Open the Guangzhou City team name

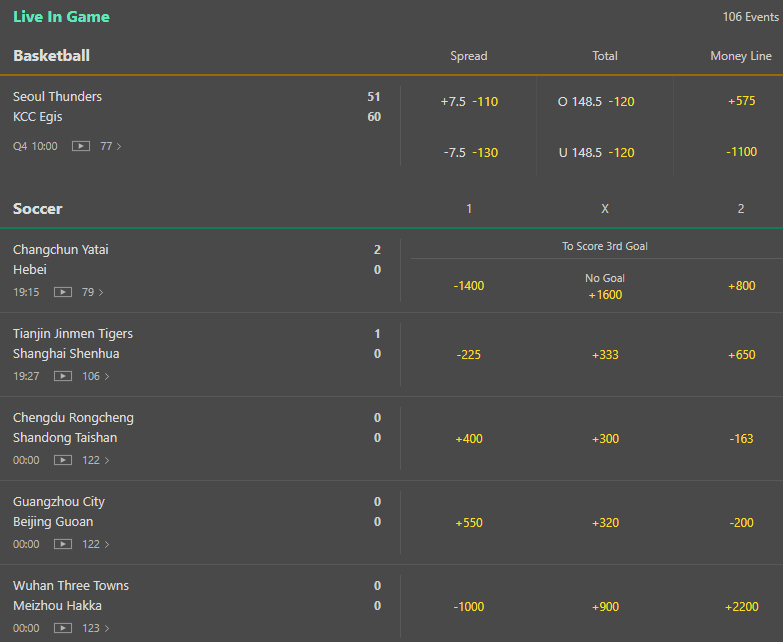click(59, 502)
